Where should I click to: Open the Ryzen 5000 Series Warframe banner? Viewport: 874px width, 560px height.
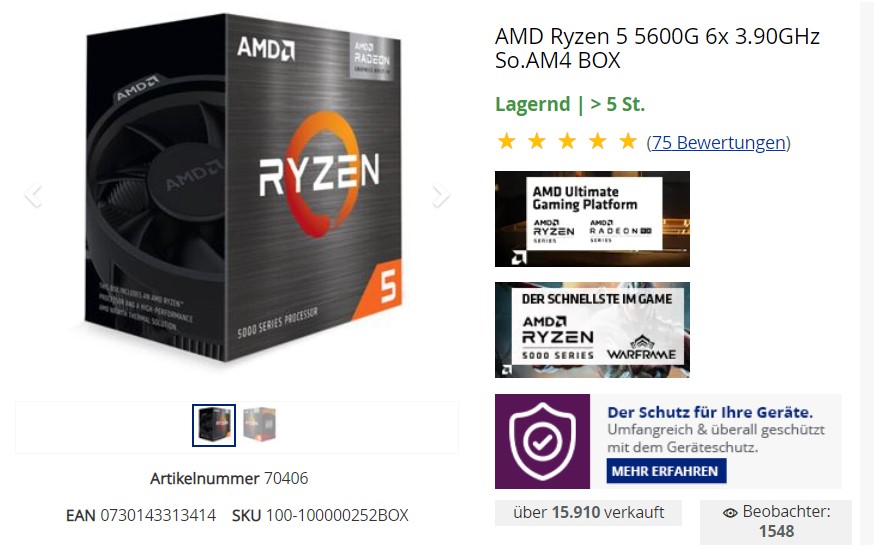pos(592,330)
